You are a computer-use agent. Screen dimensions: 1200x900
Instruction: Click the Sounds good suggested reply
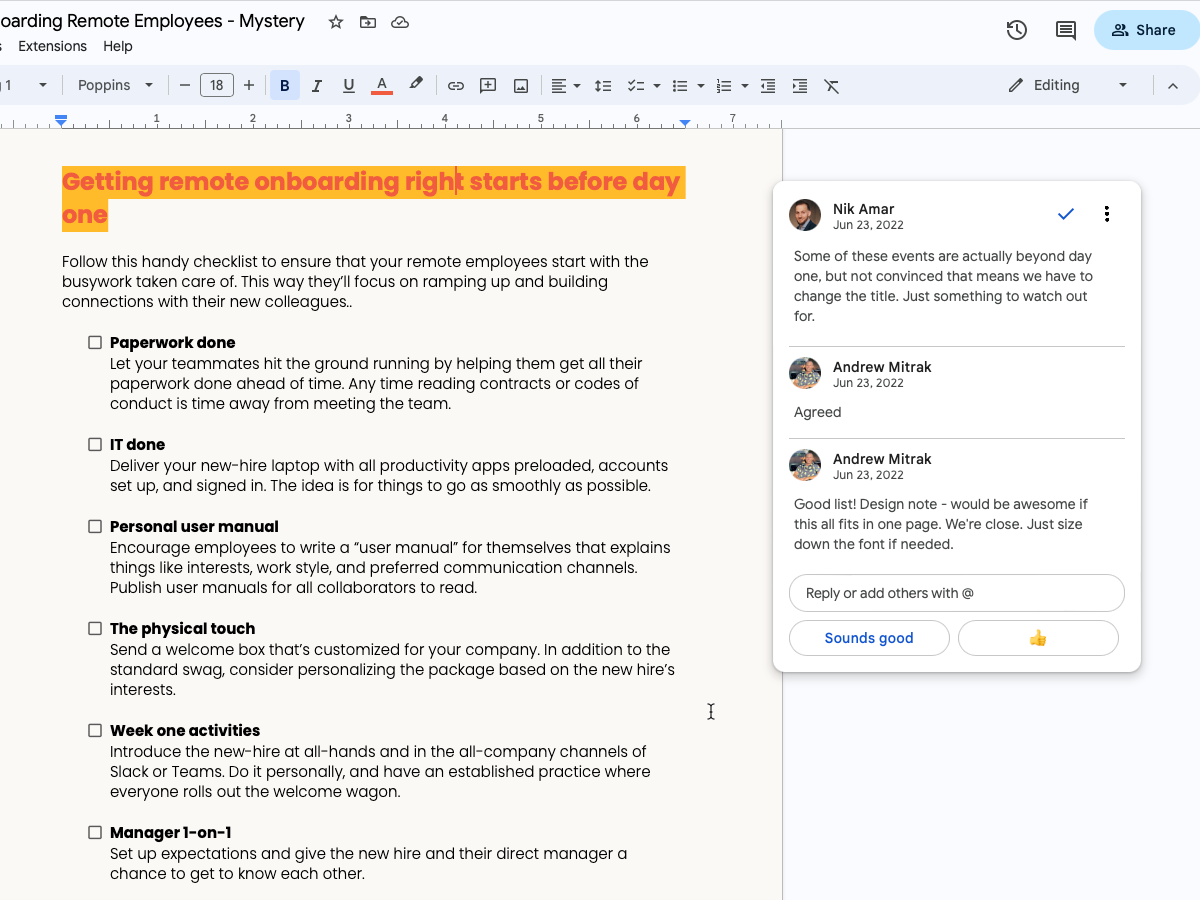(x=869, y=638)
